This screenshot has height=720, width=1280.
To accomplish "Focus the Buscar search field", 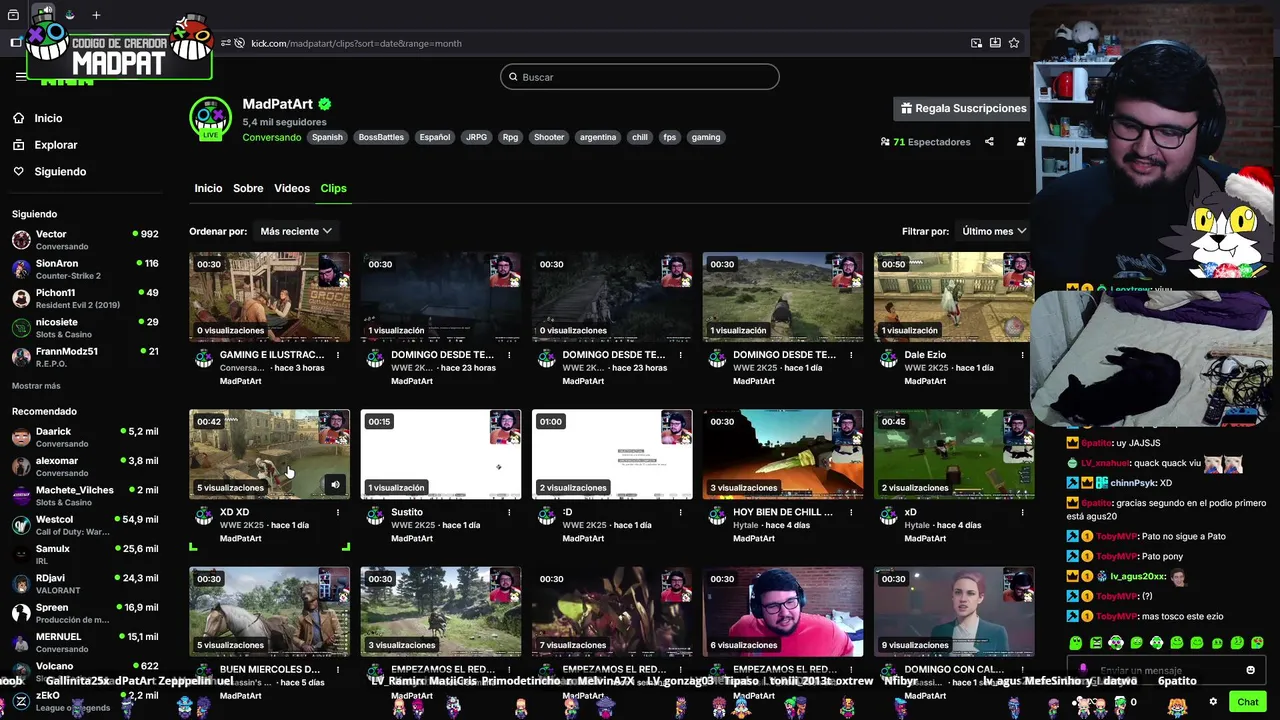I will [640, 77].
